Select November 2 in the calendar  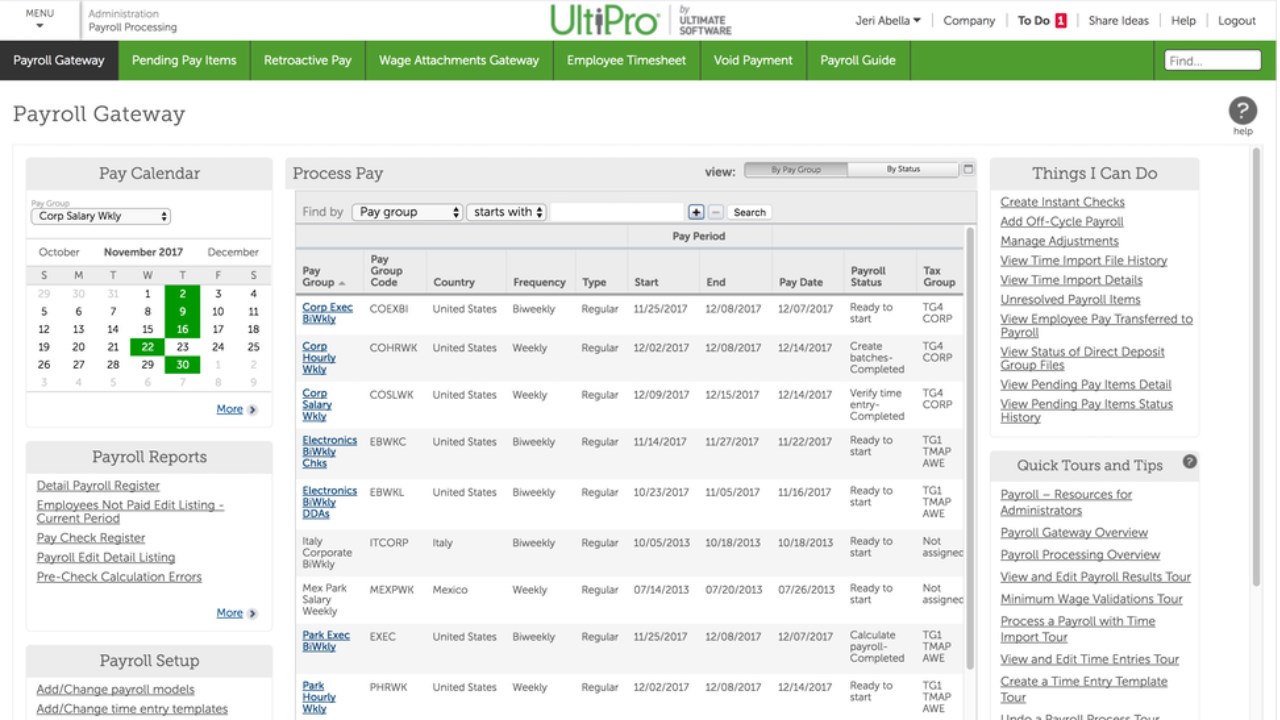pos(182,294)
